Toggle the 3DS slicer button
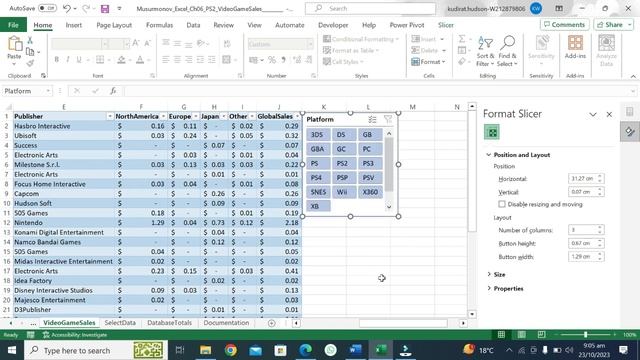 318,135
